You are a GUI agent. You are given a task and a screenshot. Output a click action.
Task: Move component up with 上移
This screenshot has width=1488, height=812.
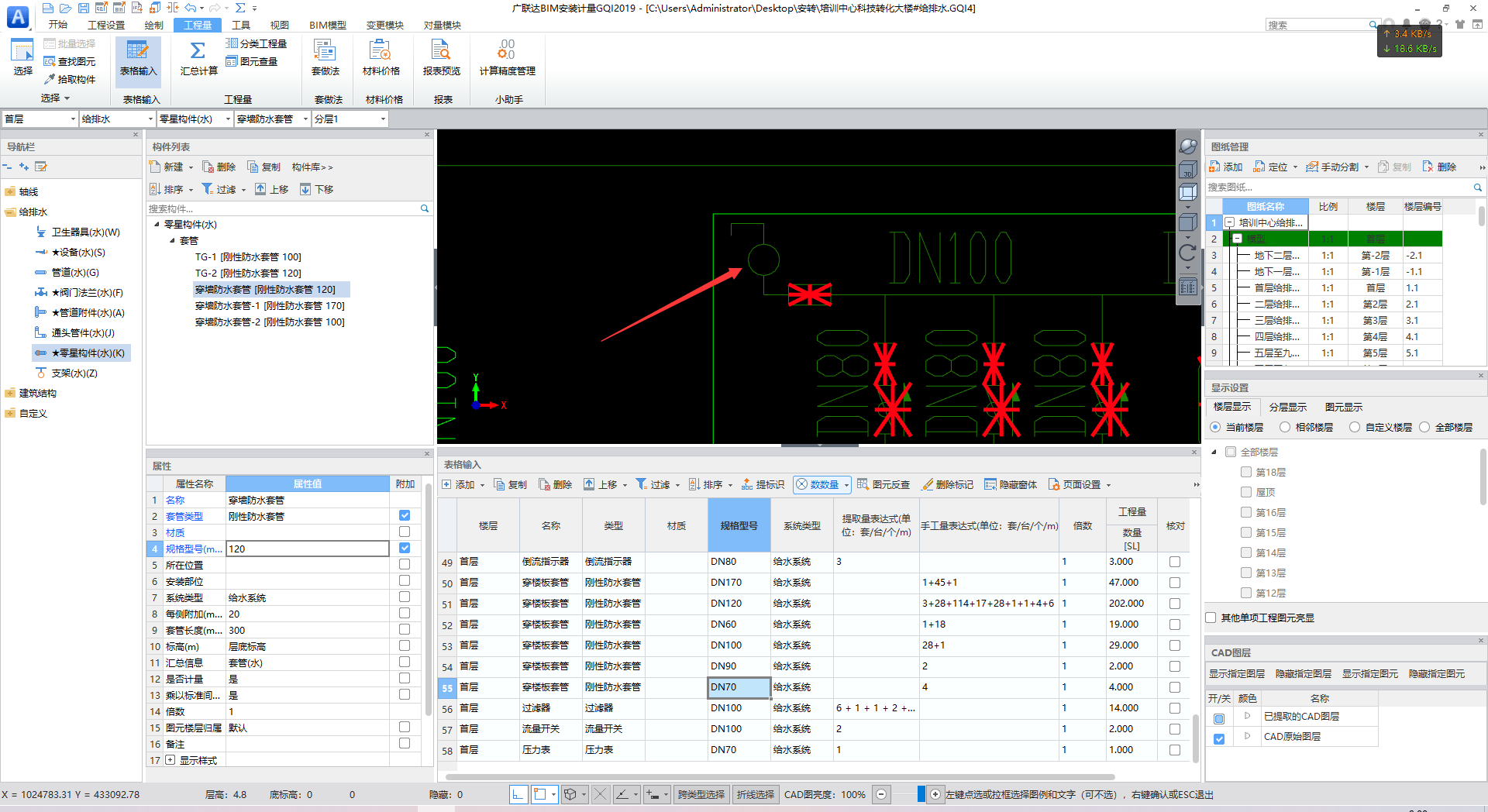coord(272,189)
